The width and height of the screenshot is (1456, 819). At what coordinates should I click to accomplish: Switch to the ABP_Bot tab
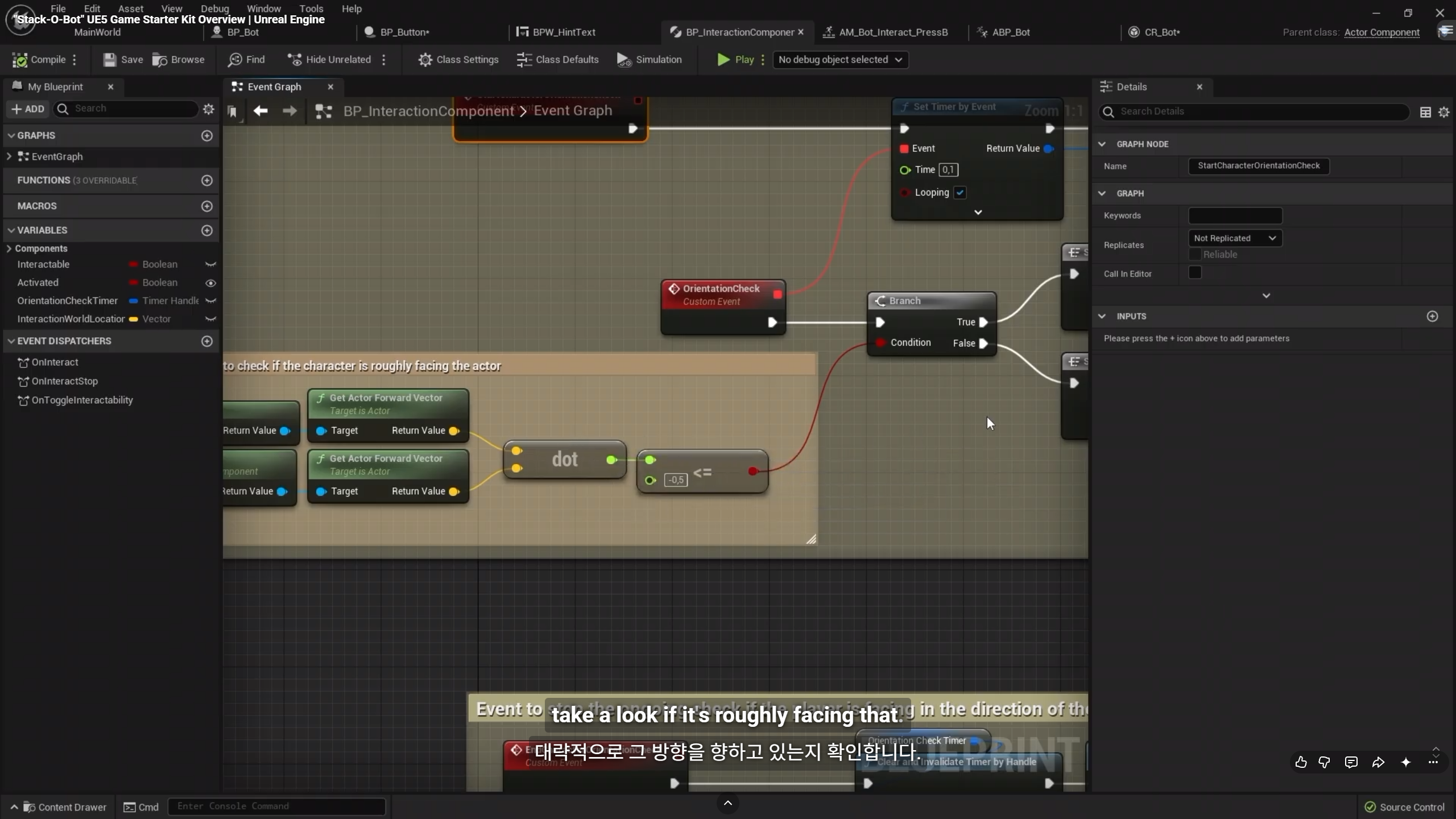tap(1004, 32)
